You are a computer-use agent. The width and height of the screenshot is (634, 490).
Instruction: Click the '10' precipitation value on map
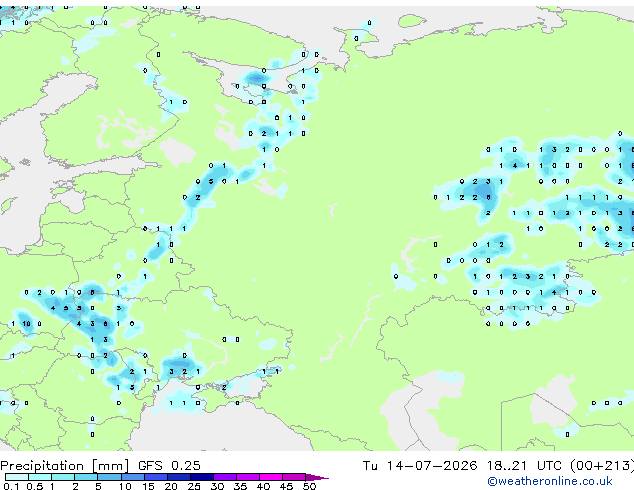pyautogui.click(x=26, y=323)
